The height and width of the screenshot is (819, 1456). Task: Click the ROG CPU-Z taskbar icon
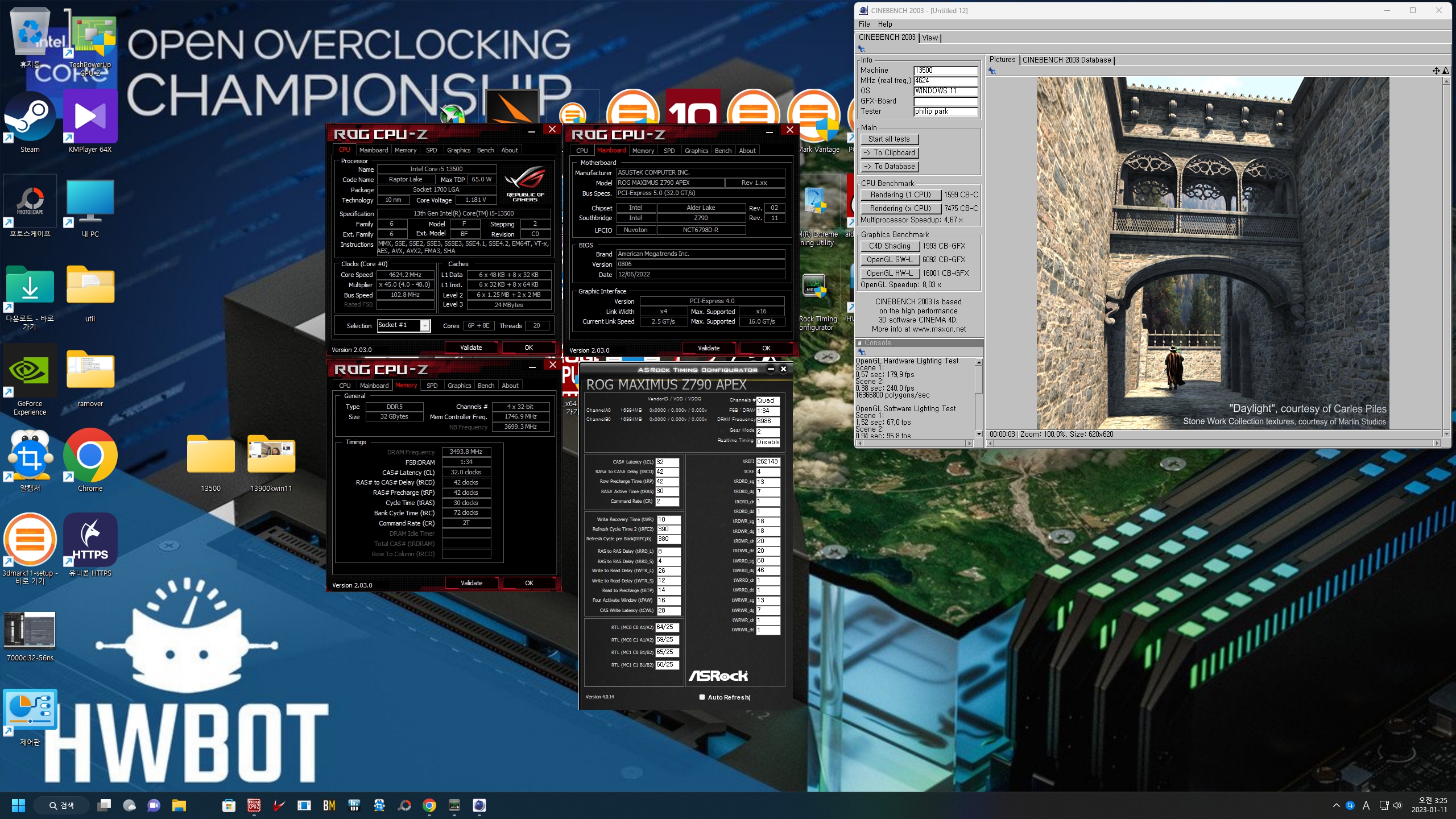pos(254,805)
